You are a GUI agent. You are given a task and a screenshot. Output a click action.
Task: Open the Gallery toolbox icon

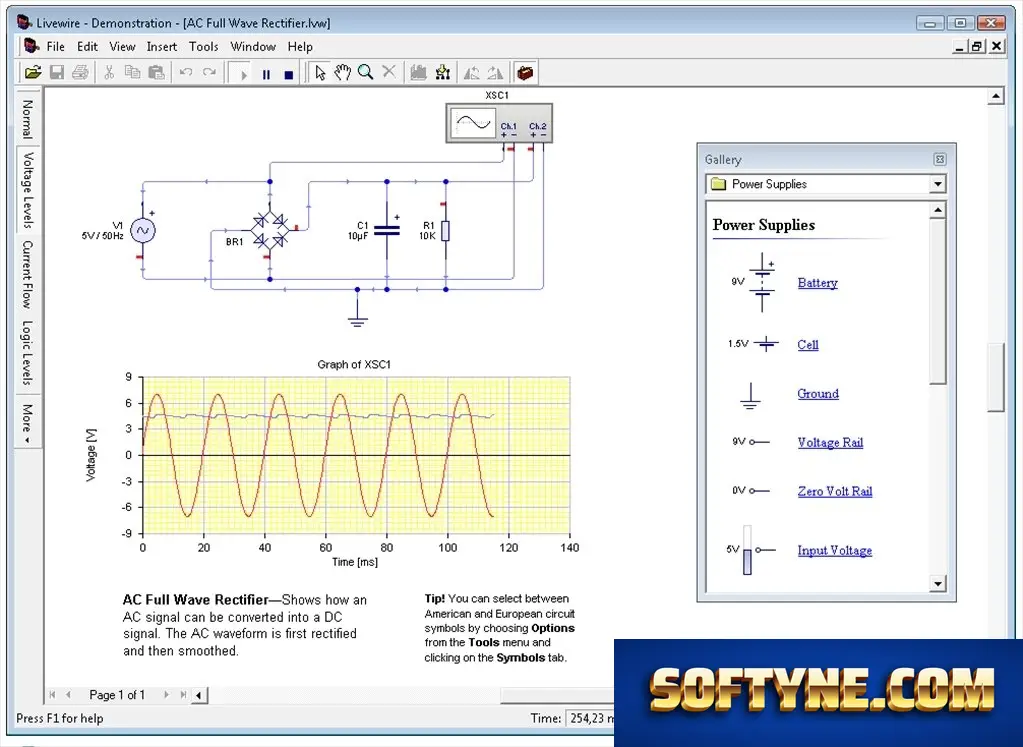pos(525,72)
